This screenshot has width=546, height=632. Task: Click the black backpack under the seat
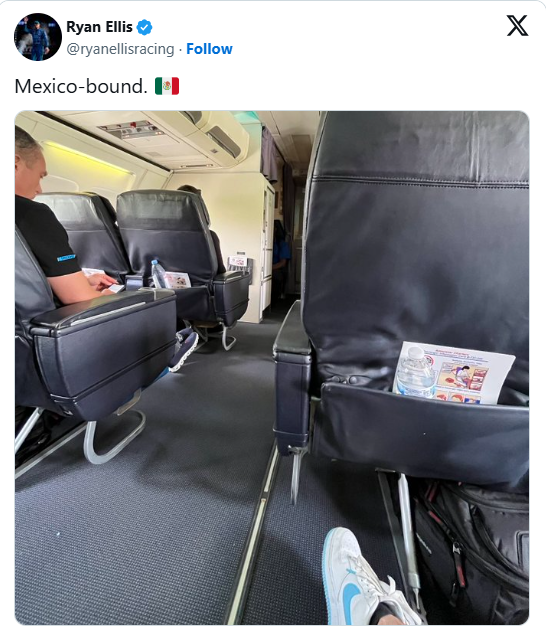pos(473,550)
